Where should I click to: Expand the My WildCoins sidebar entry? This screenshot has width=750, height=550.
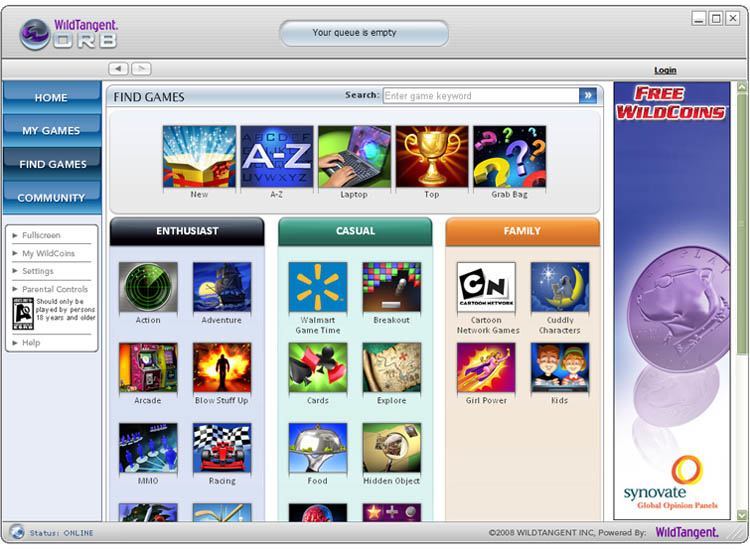[x=48, y=254]
